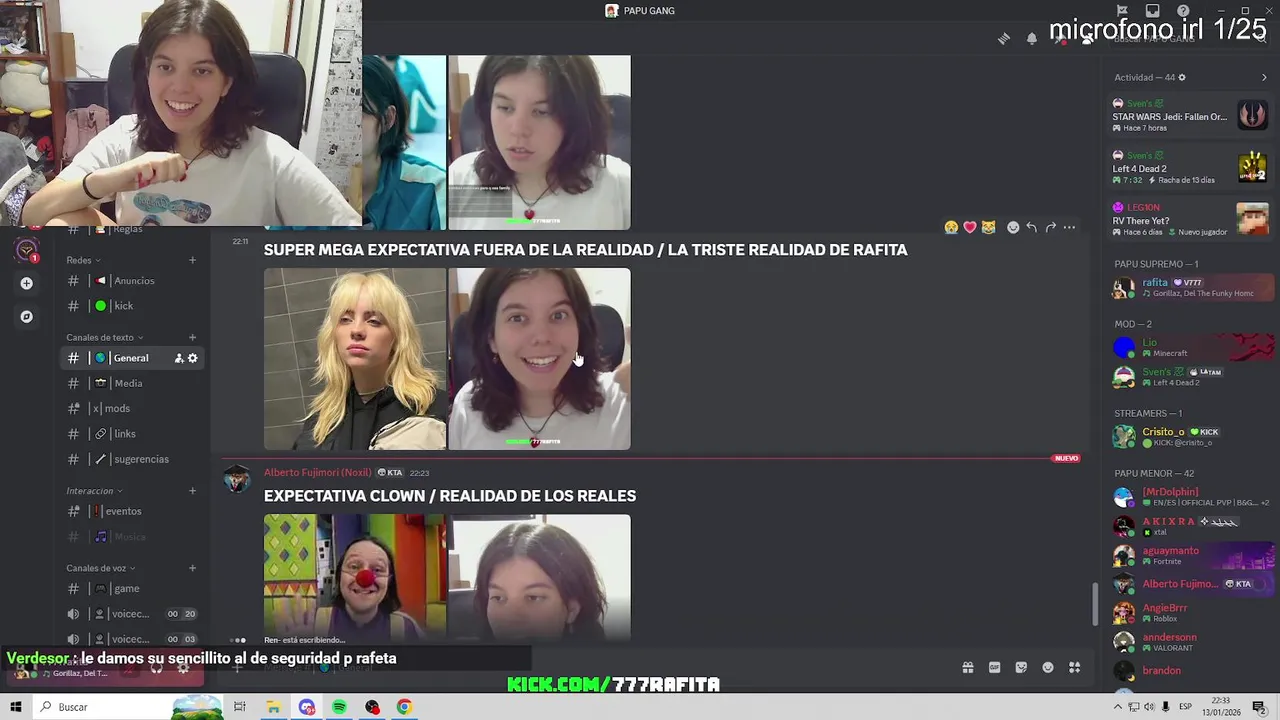
Task: Create channel in Interaccion category
Action: coord(192,490)
